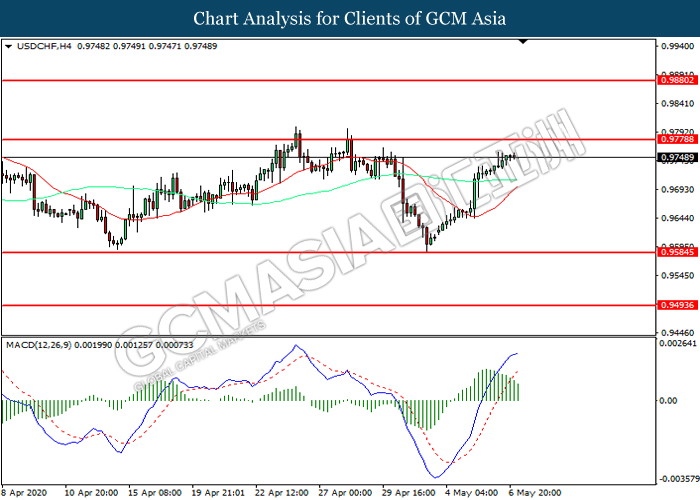Click the chart shift marker triangle at top
Screen dimensions: 700x500
pyautogui.click(x=523, y=42)
